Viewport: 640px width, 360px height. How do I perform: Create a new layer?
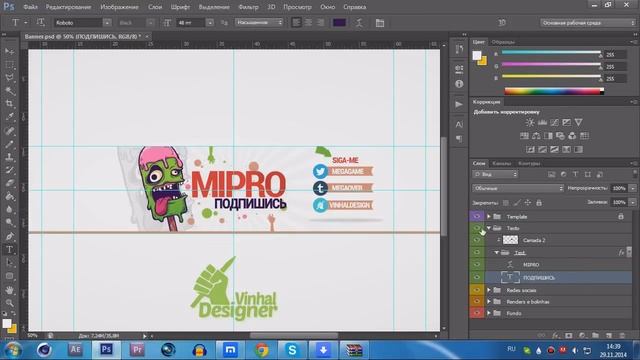tap(609, 336)
